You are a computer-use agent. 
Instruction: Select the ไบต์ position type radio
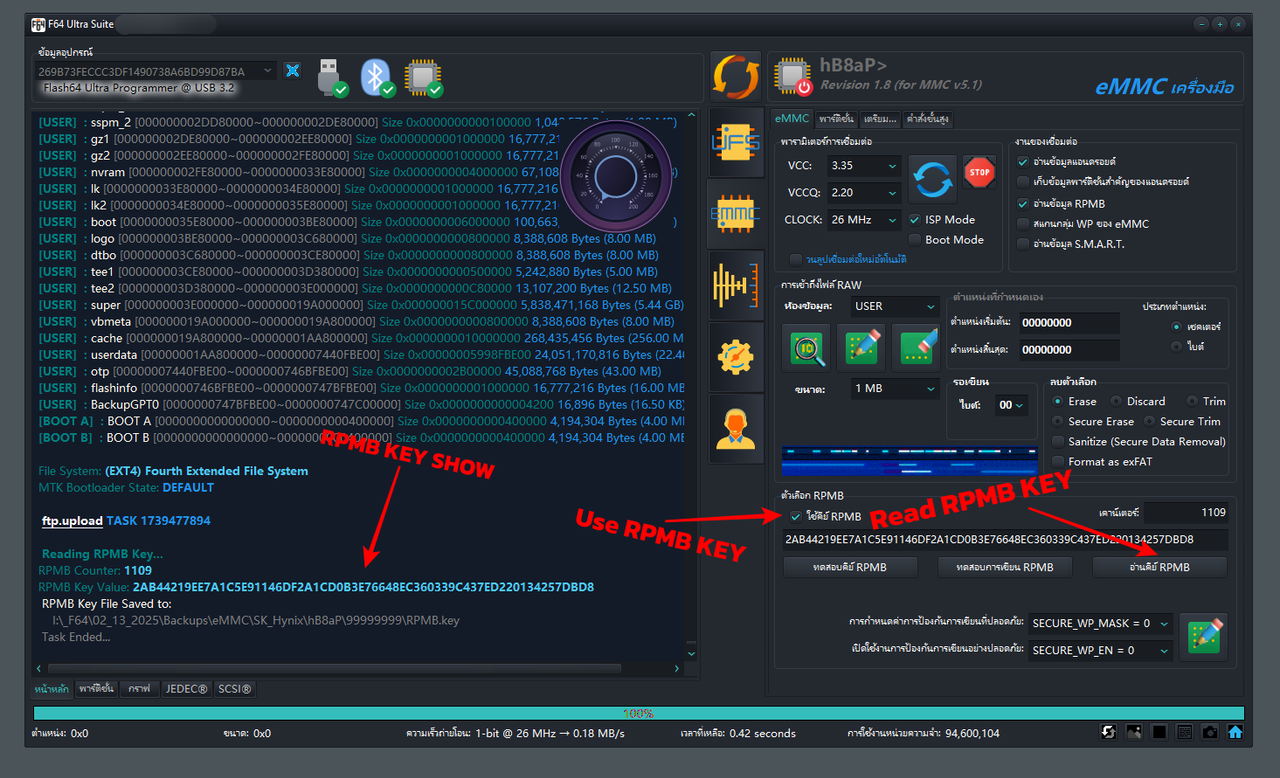pyautogui.click(x=1176, y=347)
